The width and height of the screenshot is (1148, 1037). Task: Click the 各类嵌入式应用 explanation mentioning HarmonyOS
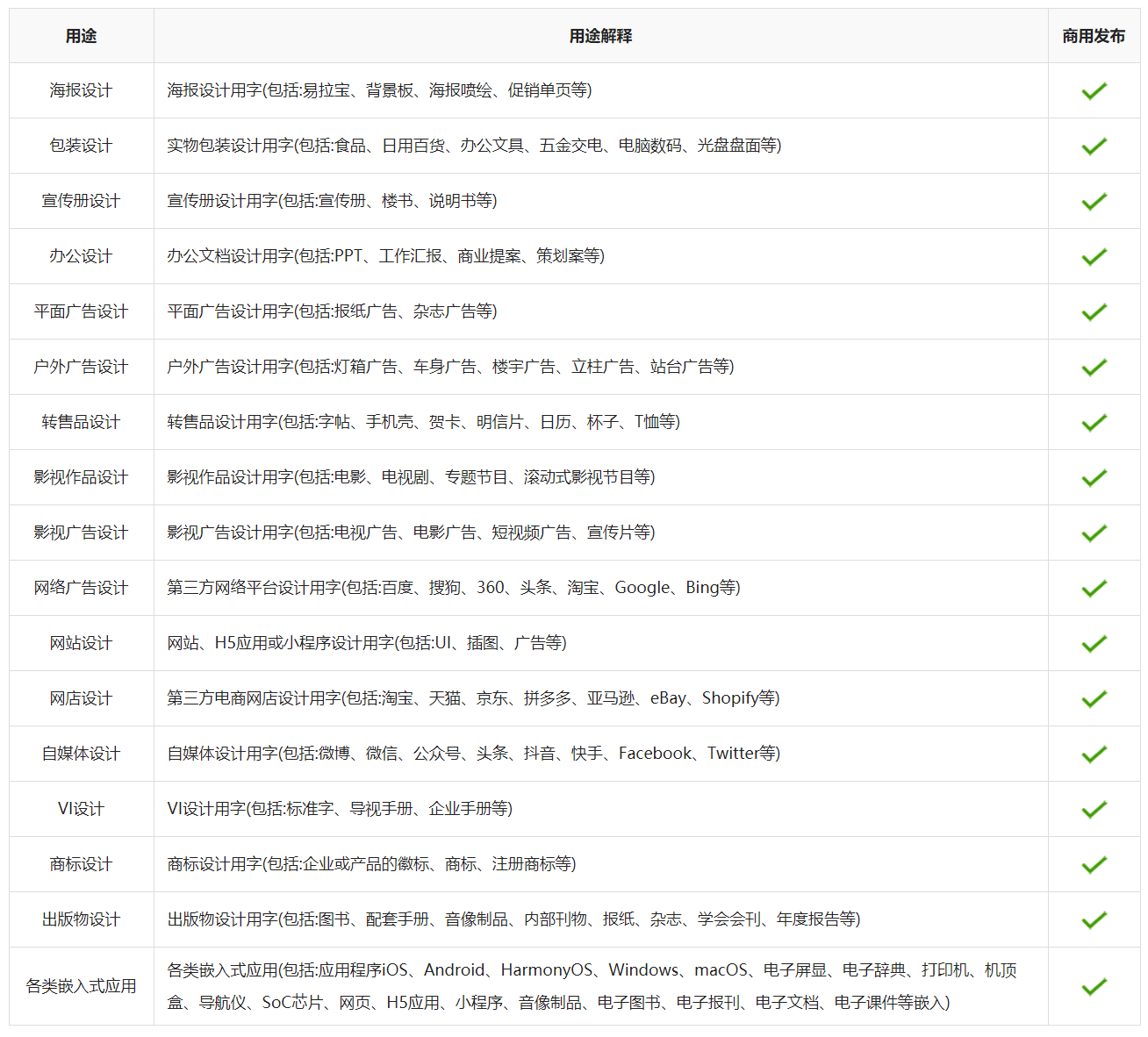point(592,986)
